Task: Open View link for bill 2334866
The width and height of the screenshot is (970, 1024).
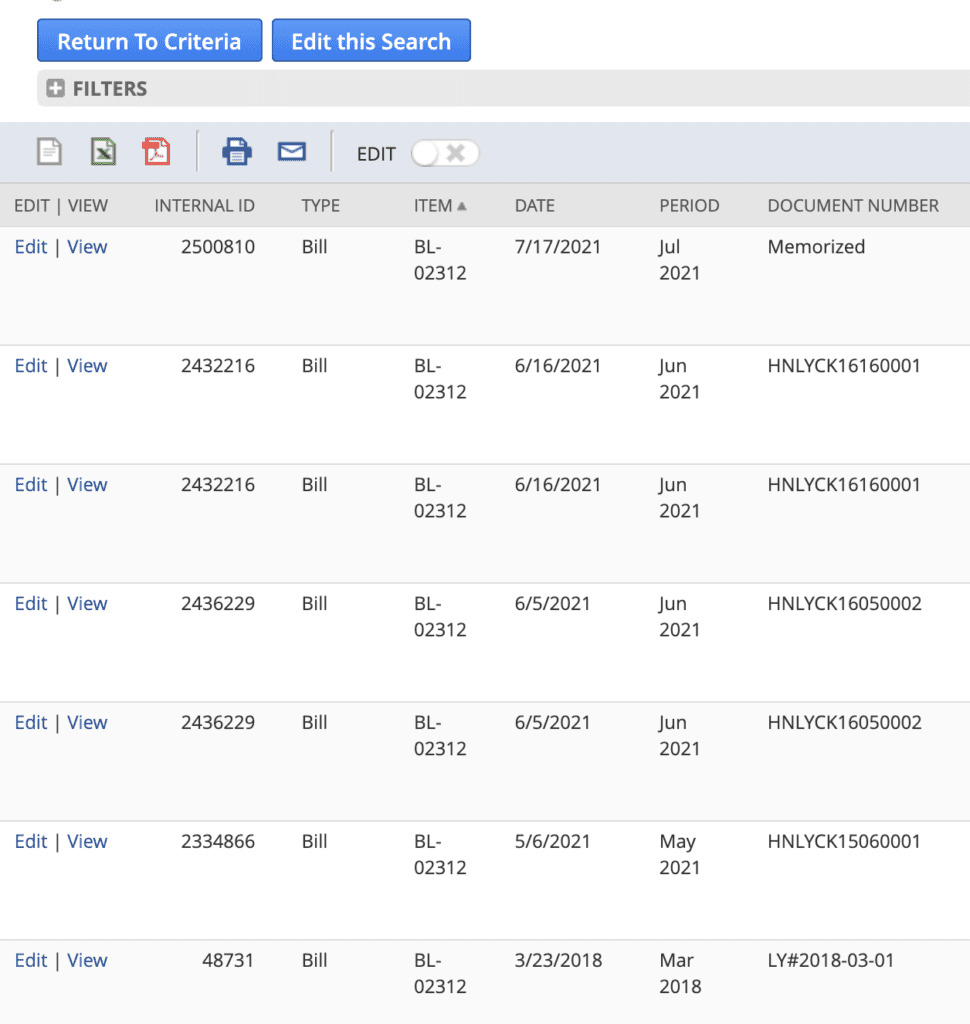Action: click(x=87, y=842)
